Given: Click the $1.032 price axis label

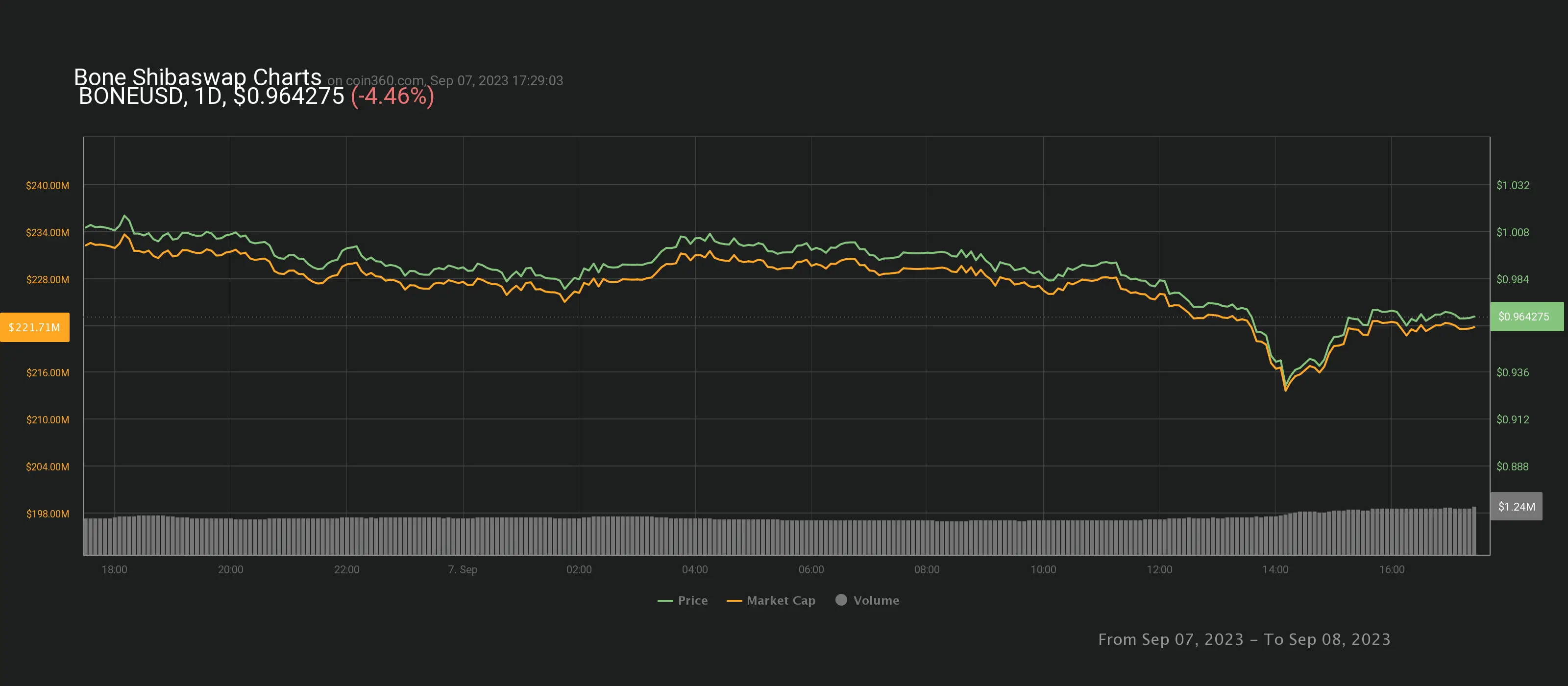Looking at the screenshot, I should 1513,186.
